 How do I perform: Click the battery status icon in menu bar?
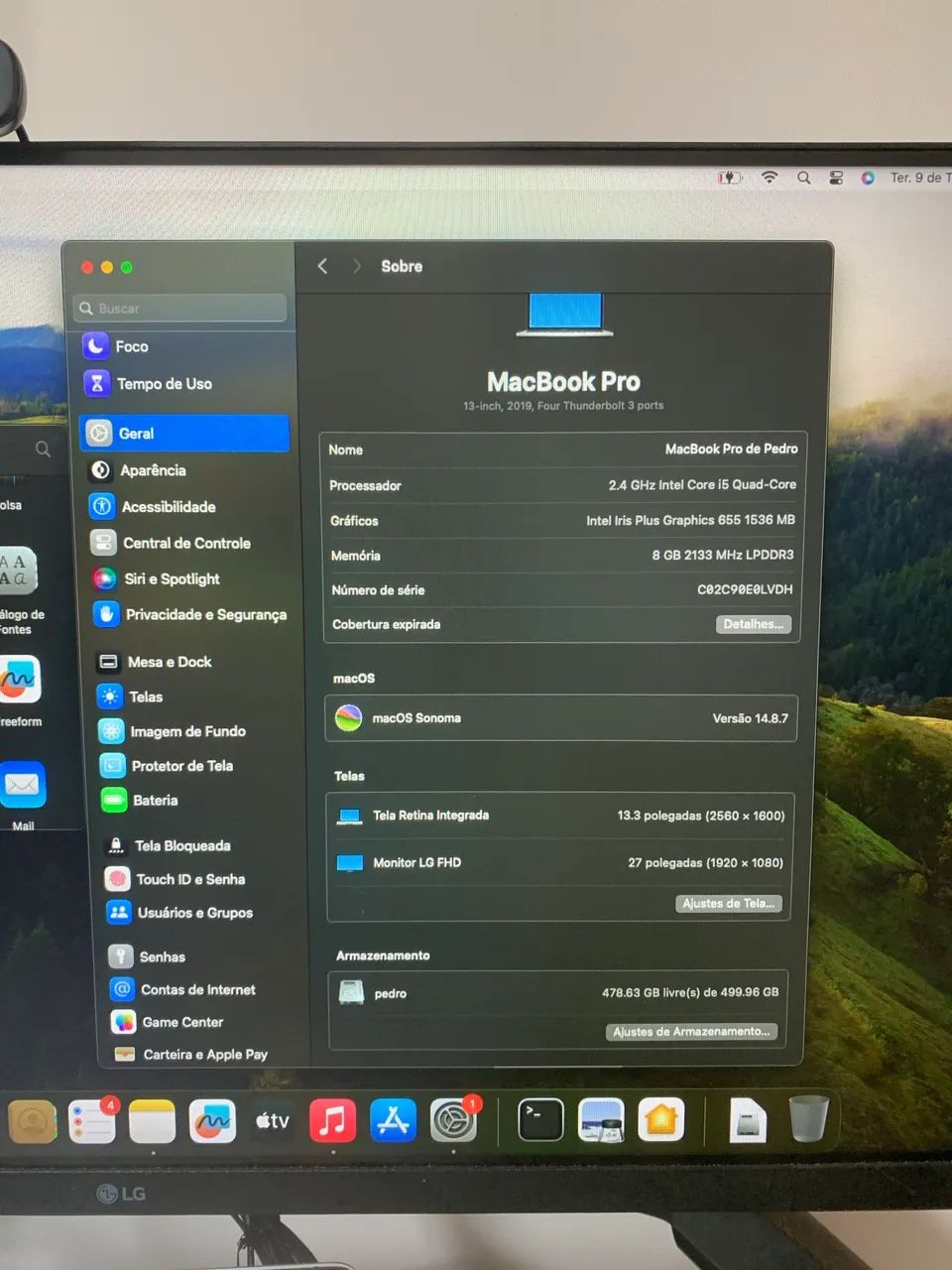tap(730, 178)
